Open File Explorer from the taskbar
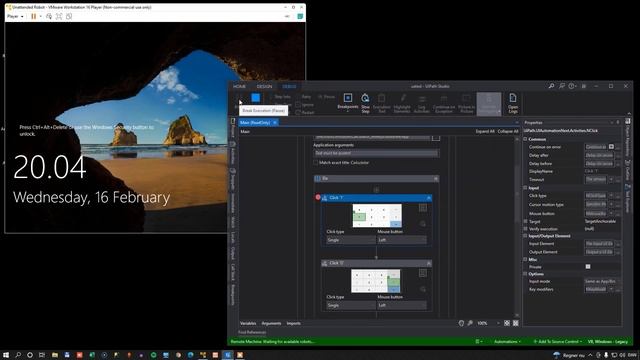Screen dimensions: 640x360 55,355
